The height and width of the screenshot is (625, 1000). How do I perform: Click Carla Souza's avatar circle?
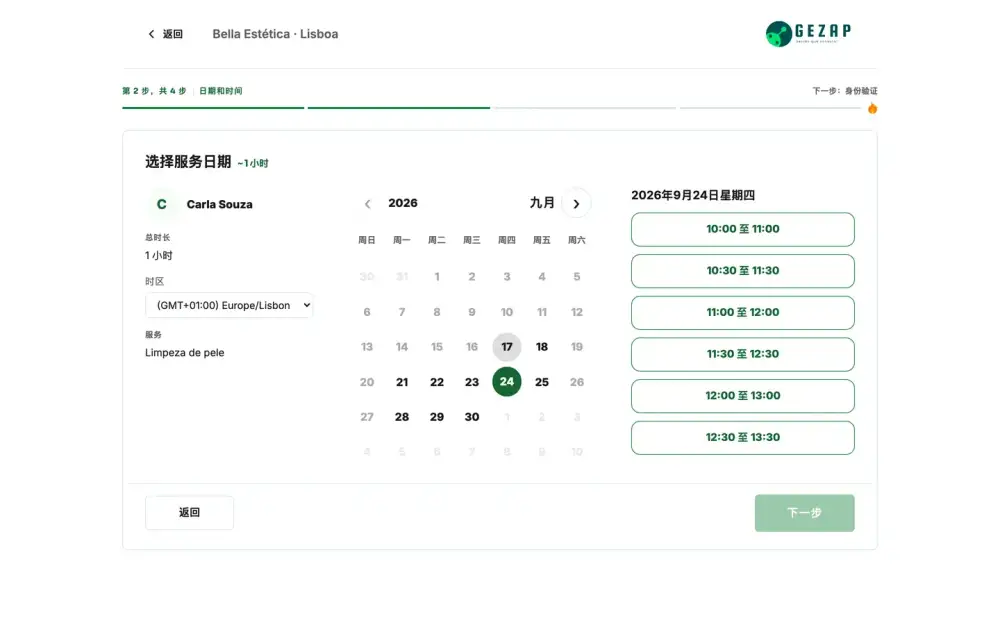coord(161,204)
